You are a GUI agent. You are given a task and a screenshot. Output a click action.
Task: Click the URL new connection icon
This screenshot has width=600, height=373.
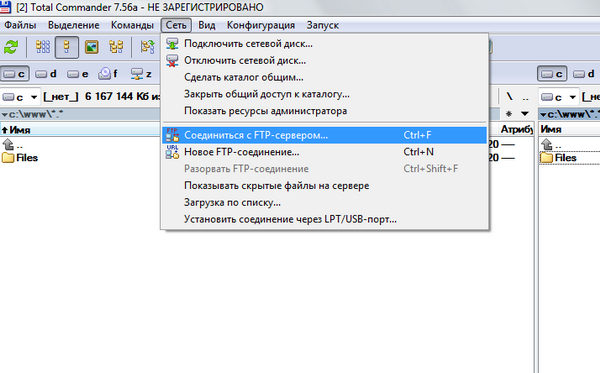coord(172,152)
